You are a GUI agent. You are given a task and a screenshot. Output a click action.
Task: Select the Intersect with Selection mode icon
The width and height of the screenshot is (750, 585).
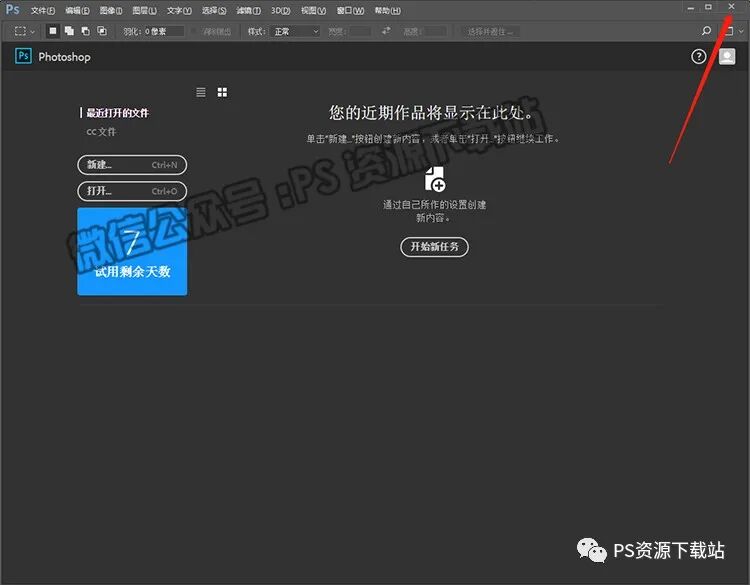102,31
